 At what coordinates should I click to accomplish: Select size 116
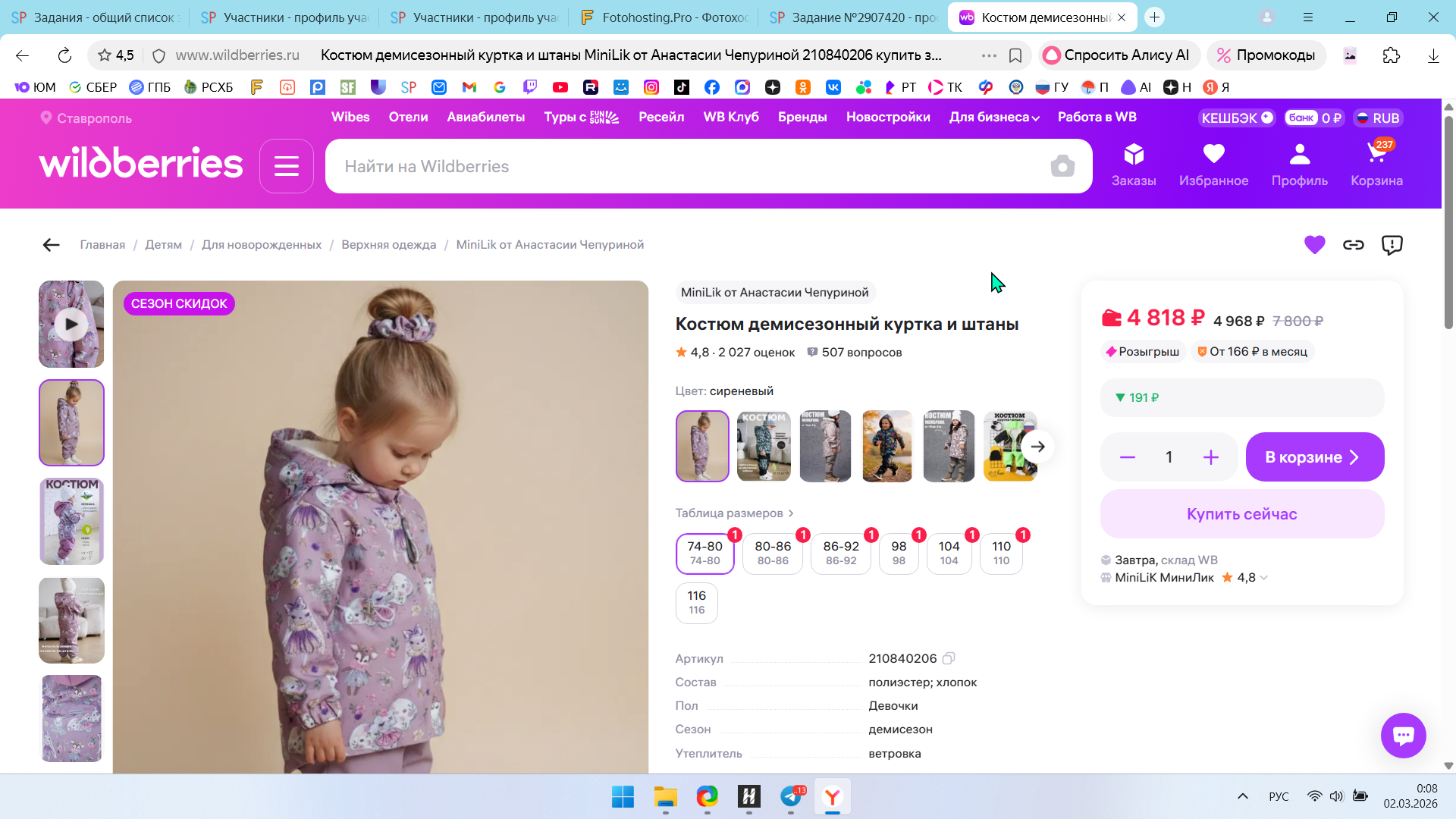(x=696, y=602)
